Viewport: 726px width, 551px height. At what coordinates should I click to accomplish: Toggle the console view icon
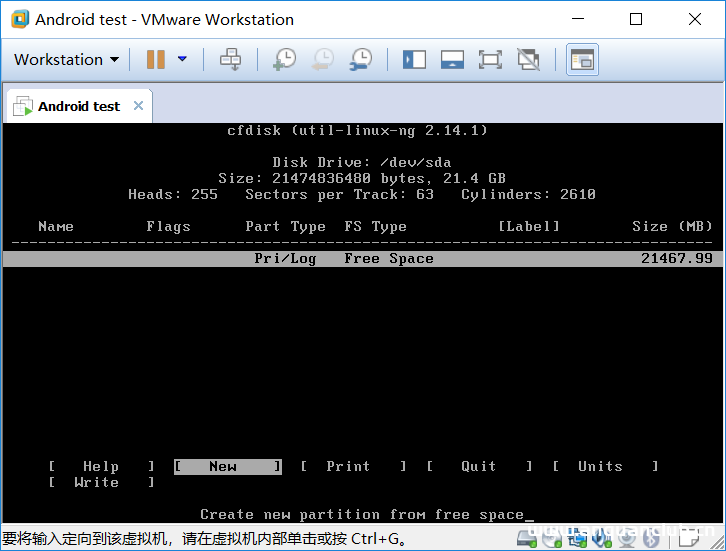[x=582, y=60]
